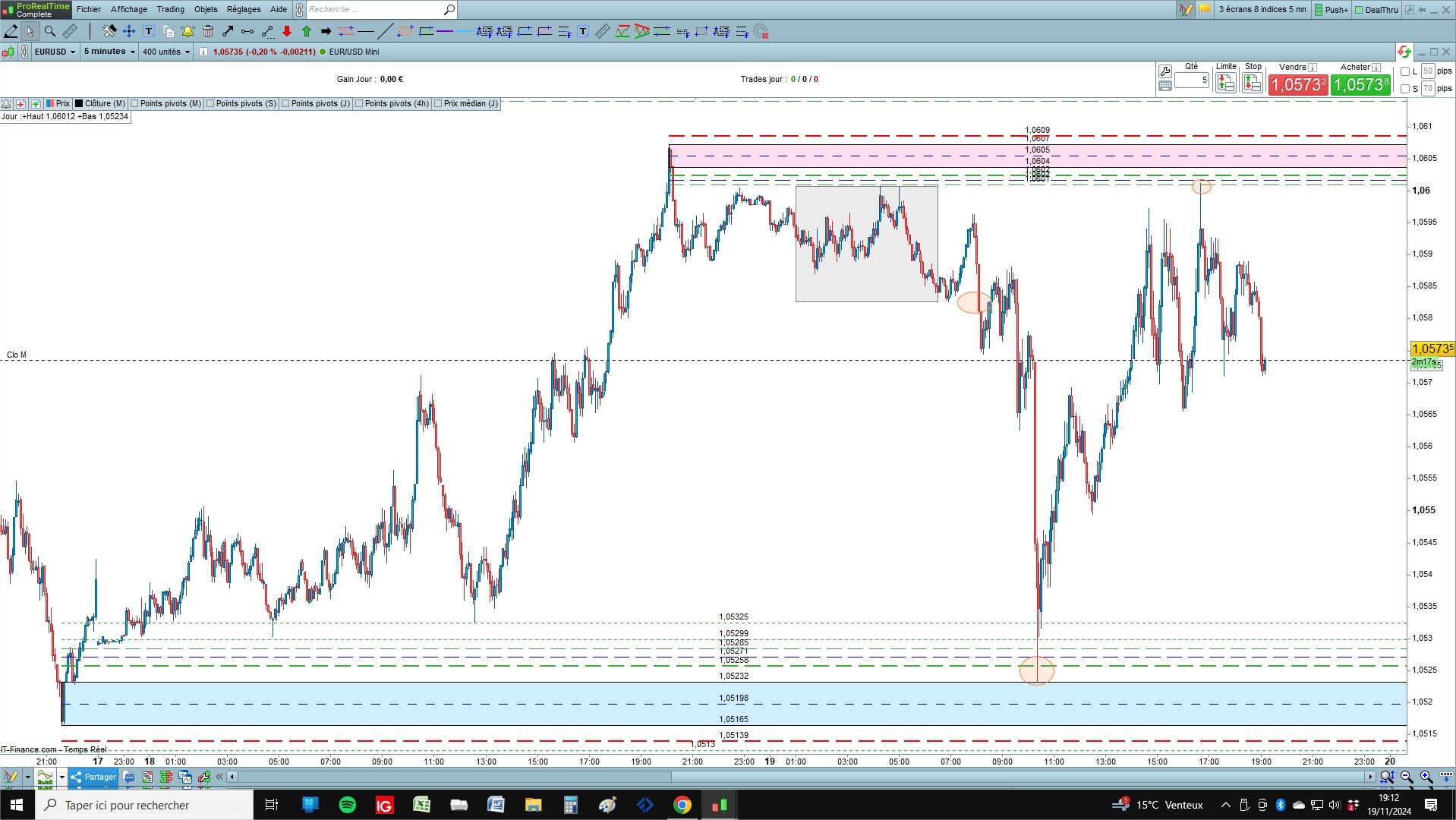Check the L 50 pips option
1456x820 pixels.
pyautogui.click(x=1405, y=71)
